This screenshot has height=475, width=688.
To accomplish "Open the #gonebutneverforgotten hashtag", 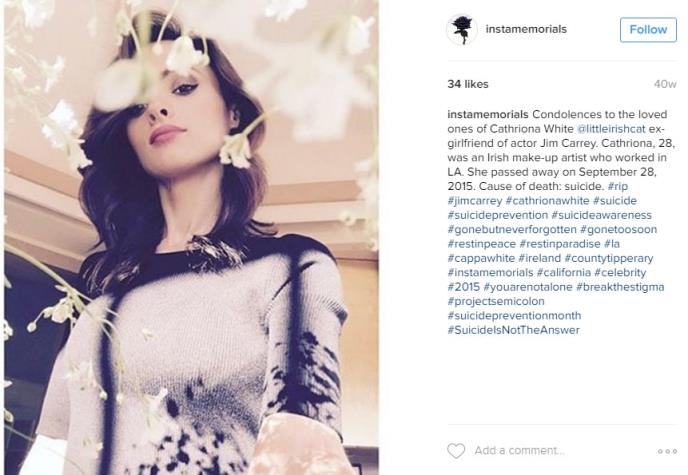I will (x=512, y=229).
